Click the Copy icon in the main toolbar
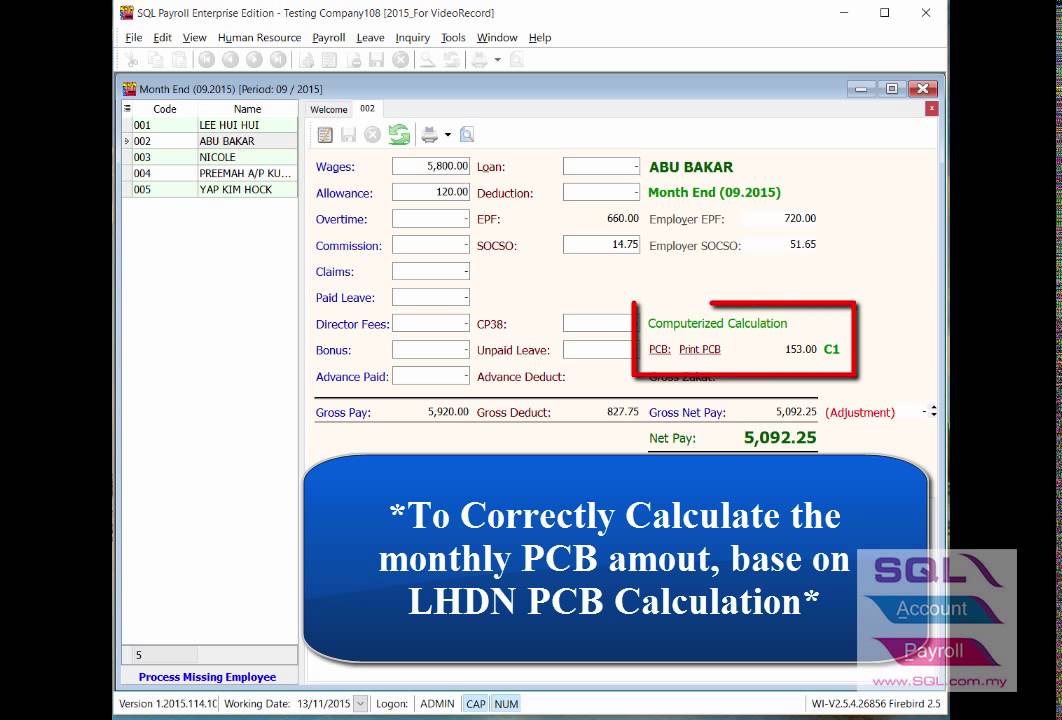1062x720 pixels. point(156,60)
